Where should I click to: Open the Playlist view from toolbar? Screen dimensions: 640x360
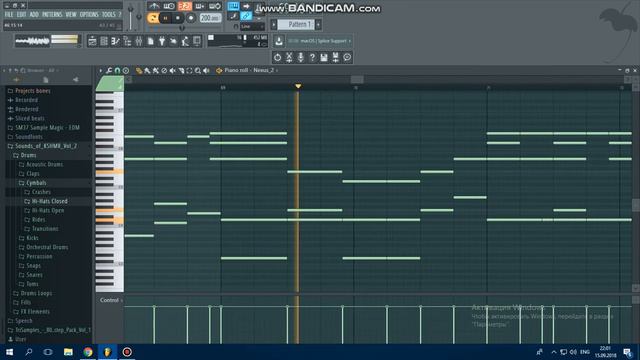[92, 41]
